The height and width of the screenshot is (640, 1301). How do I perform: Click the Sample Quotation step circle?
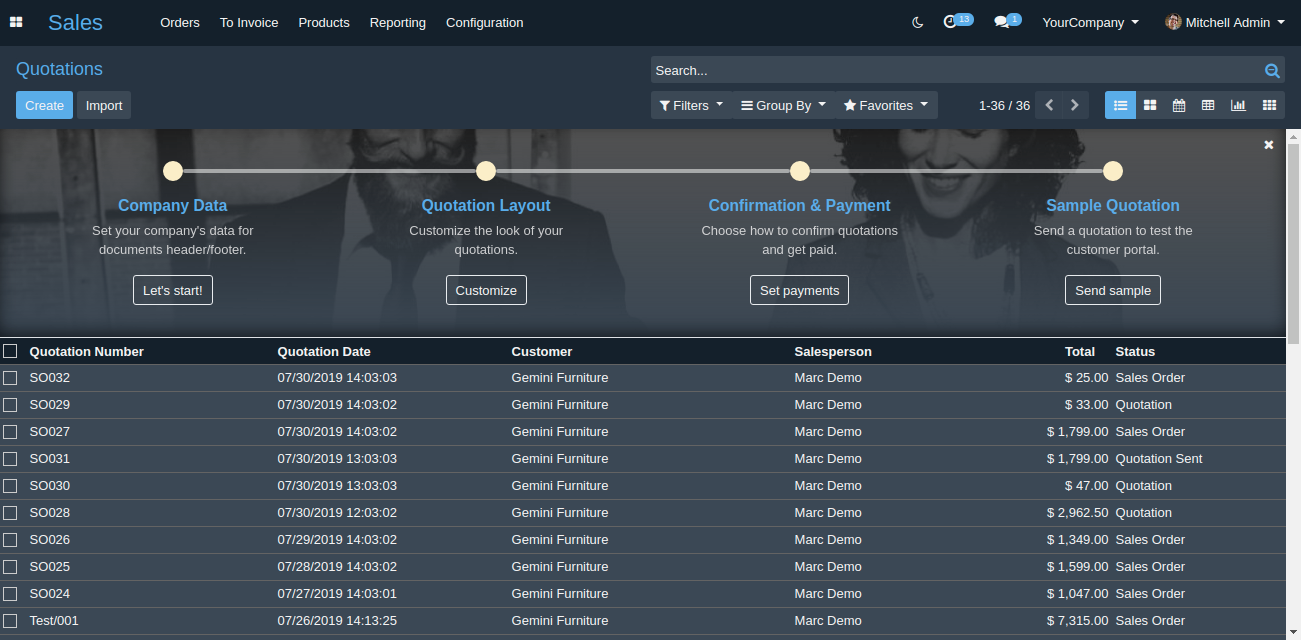pos(1113,171)
